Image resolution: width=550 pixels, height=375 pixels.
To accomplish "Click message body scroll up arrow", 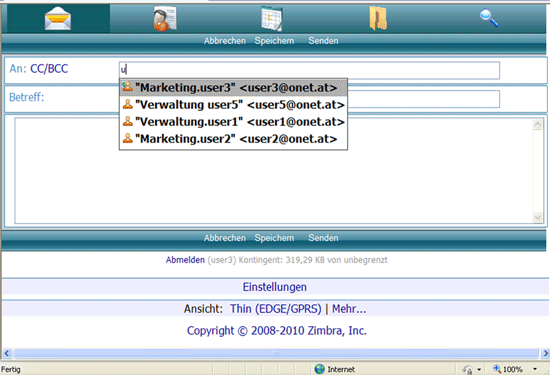I will [537, 124].
